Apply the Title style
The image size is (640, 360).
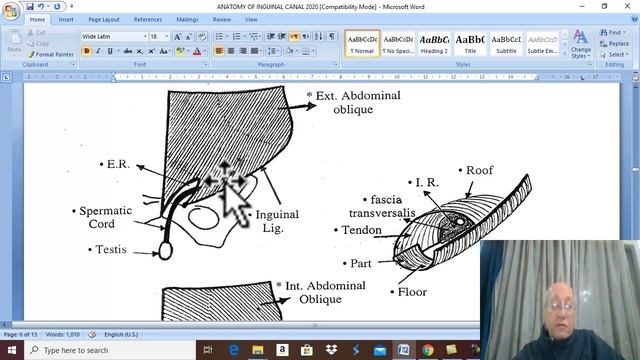[470, 44]
